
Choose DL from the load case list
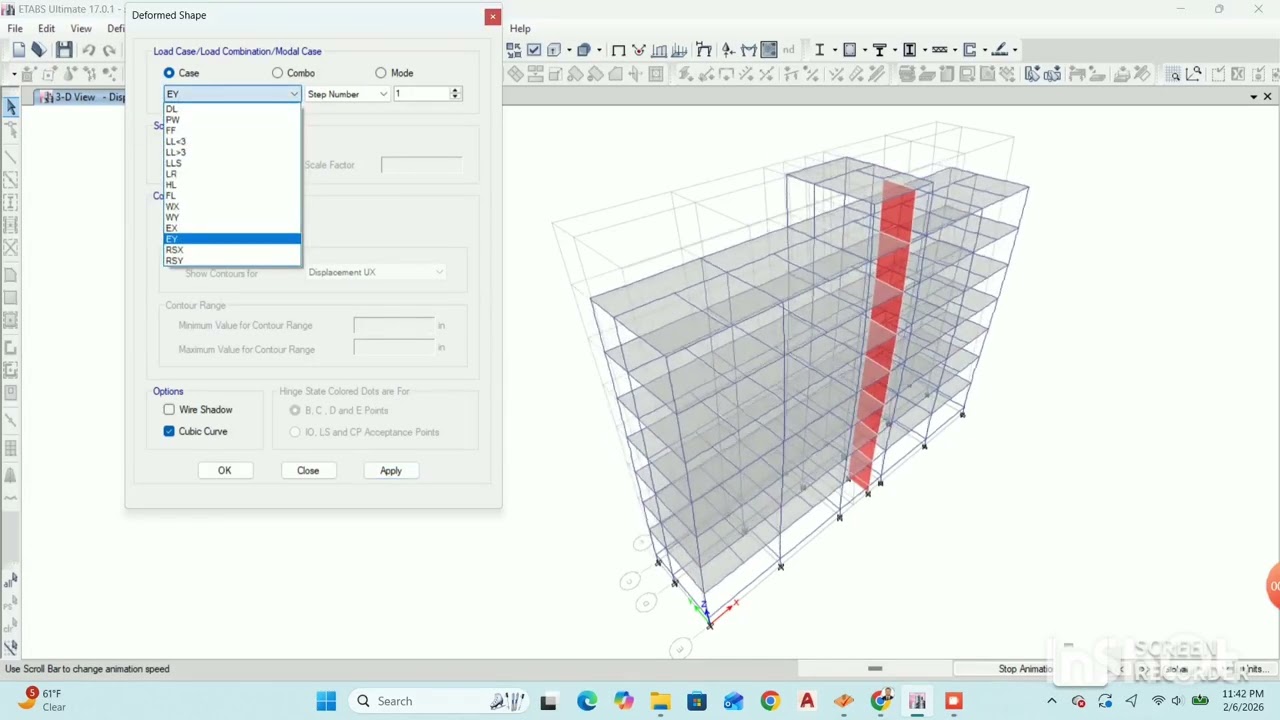click(x=232, y=109)
